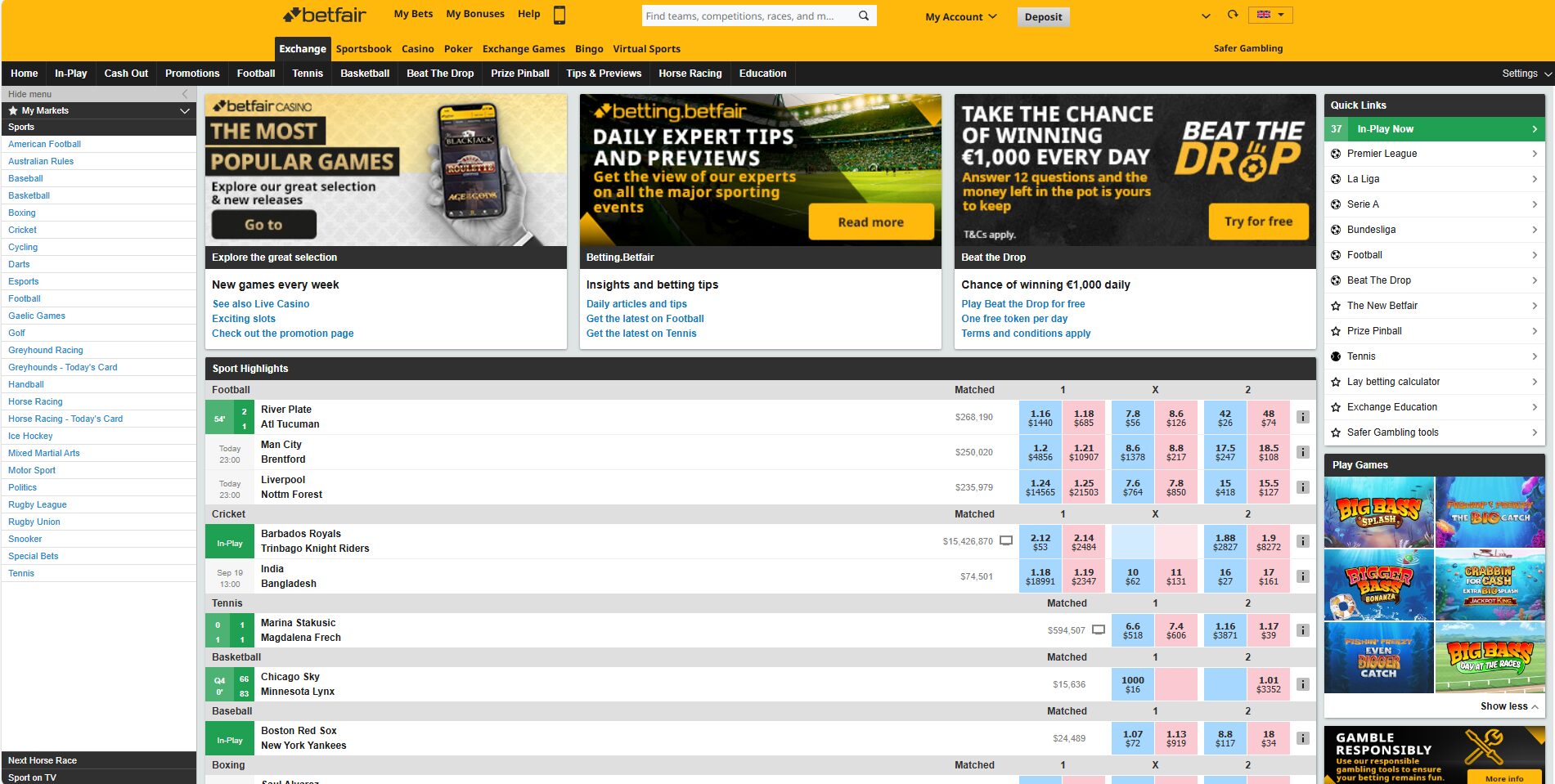Click the refresh icon in header
Screen dimensions: 1555x784
(1233, 15)
